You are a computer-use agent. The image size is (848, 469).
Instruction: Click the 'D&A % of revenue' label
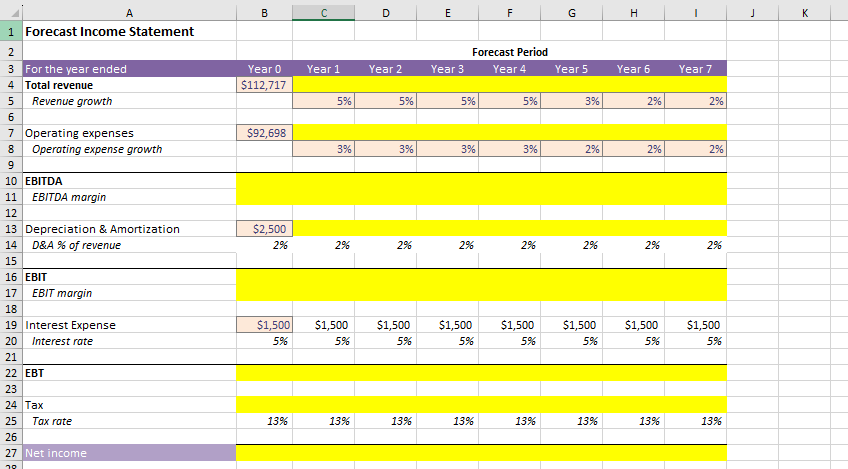pos(76,245)
